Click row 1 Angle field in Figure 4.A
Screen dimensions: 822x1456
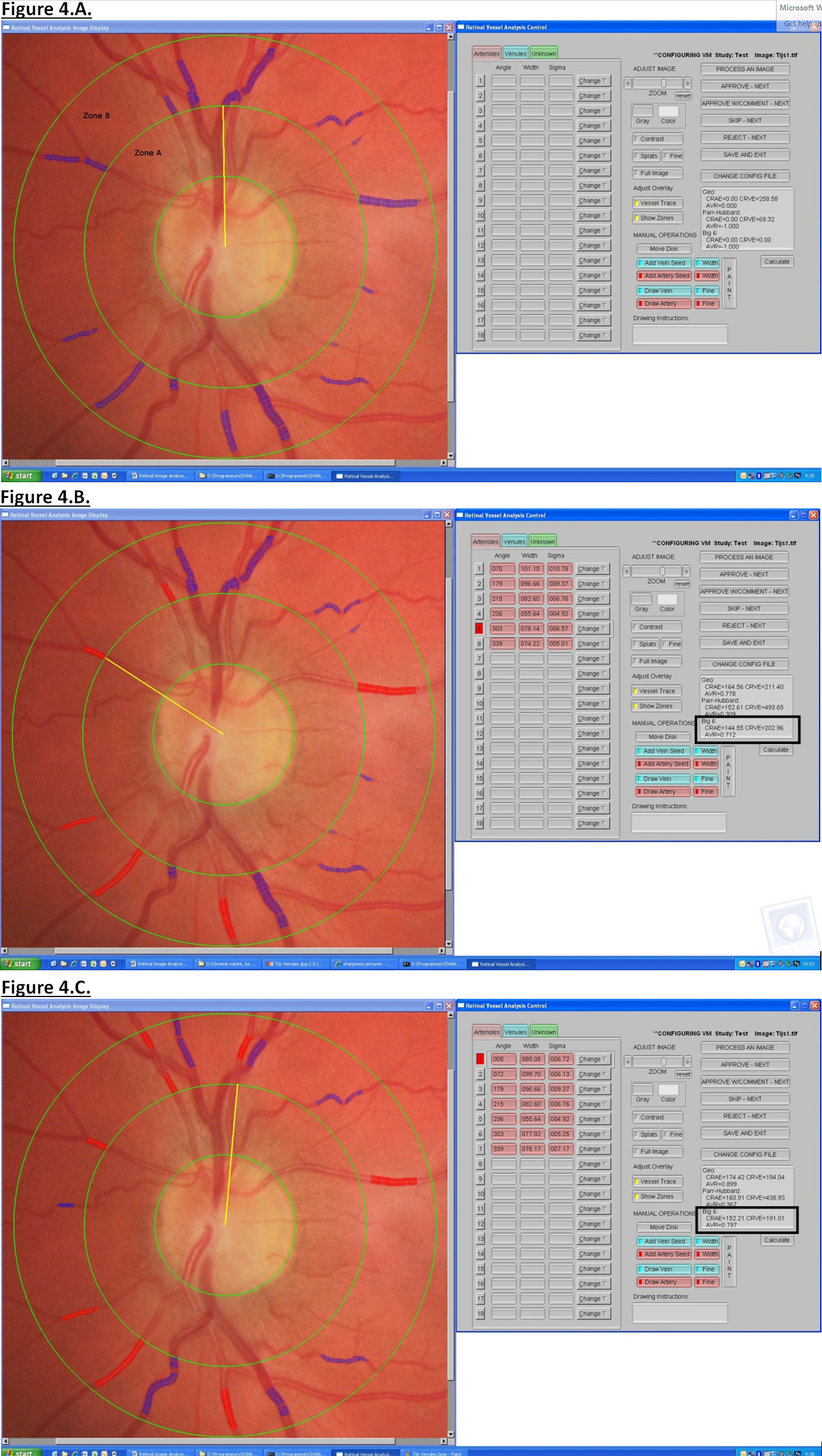504,81
